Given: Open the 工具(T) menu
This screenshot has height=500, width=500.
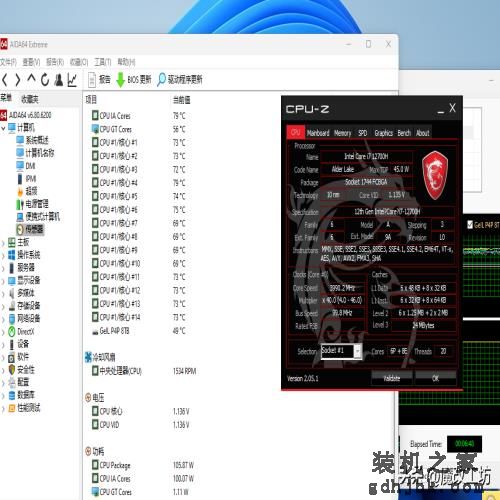Looking at the screenshot, I should pos(103,62).
